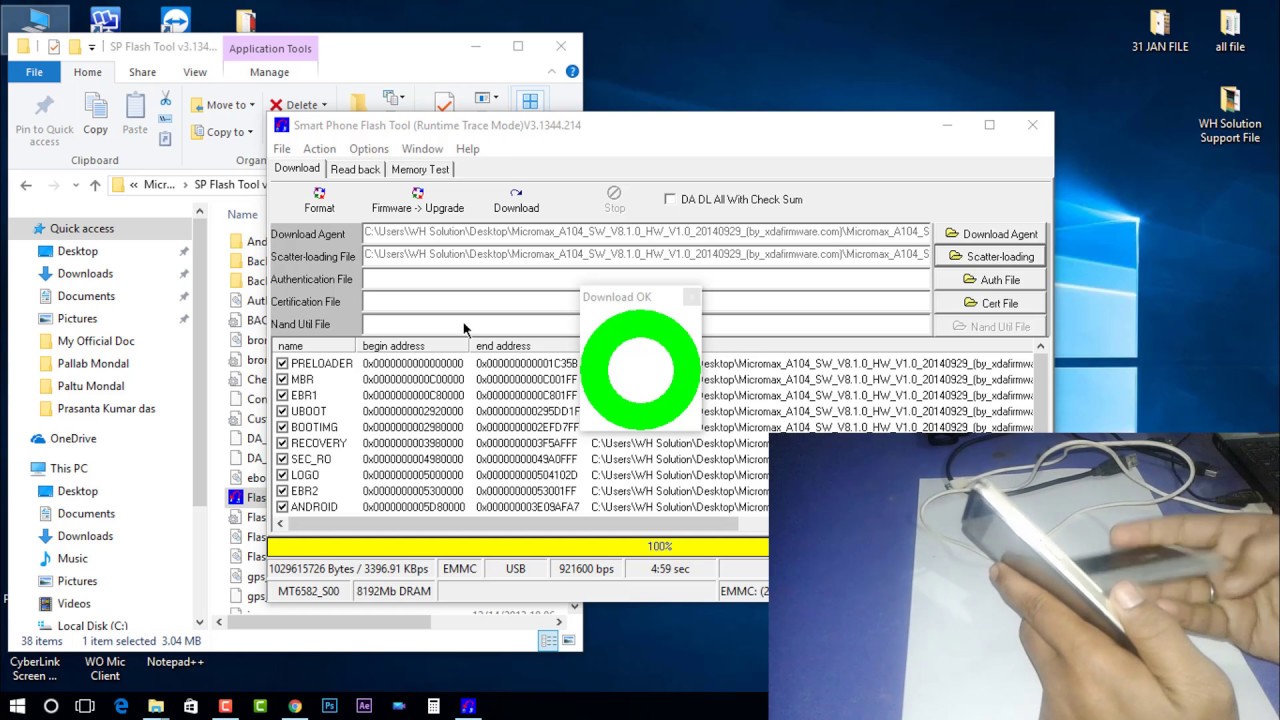Collapse the Explorer ribbon chevron
Image resolution: width=1280 pixels, height=720 pixels.
click(552, 72)
